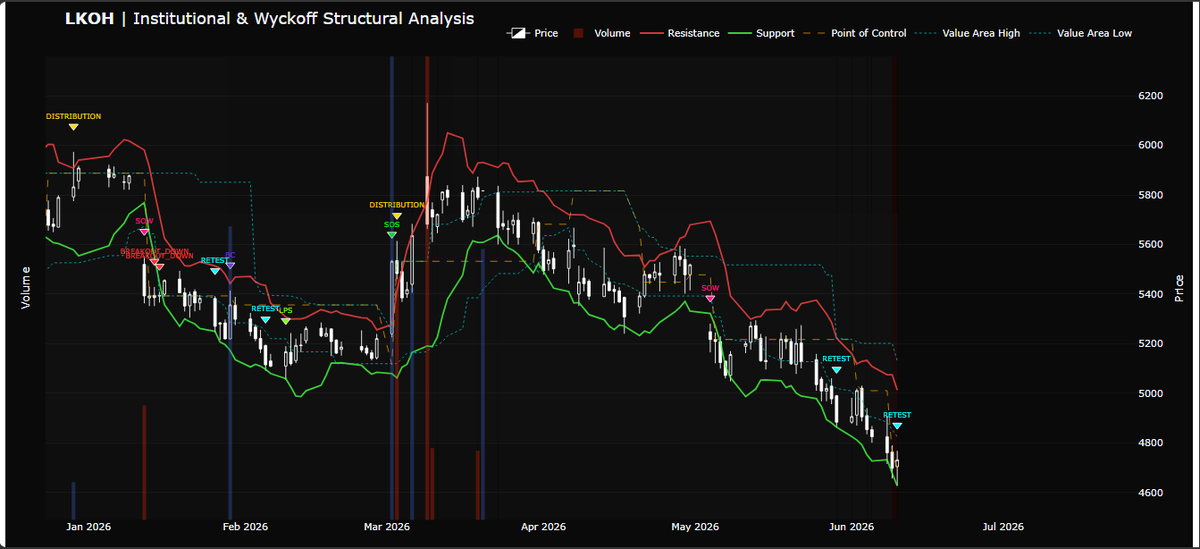Viewport: 1200px width, 549px height.
Task: Click the Feb 2026 date axis label
Action: (245, 527)
